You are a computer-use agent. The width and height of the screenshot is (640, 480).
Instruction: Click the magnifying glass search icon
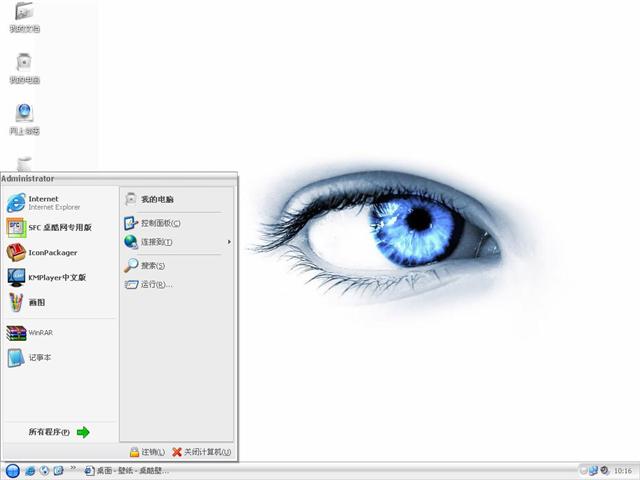[x=131, y=265]
